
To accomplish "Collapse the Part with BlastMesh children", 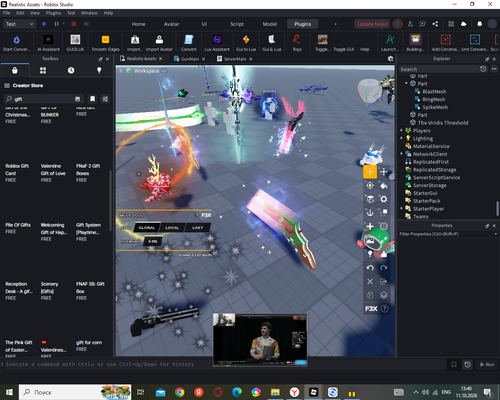I will coord(406,83).
